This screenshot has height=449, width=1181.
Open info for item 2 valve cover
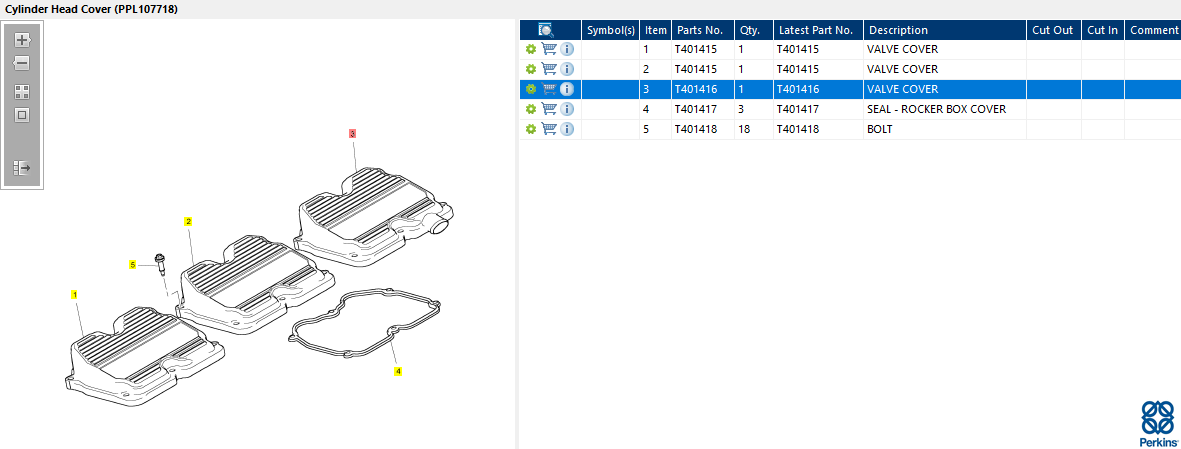pyautogui.click(x=567, y=69)
